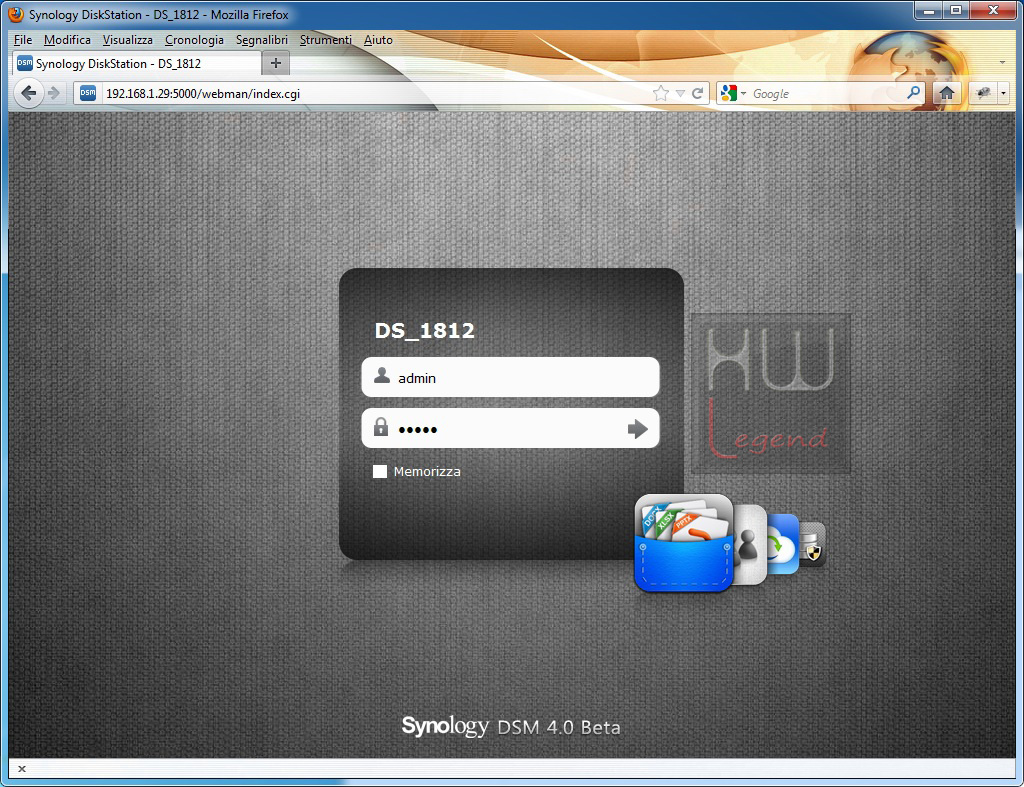The width and height of the screenshot is (1024, 787).
Task: Focus the password field
Action: [510, 428]
